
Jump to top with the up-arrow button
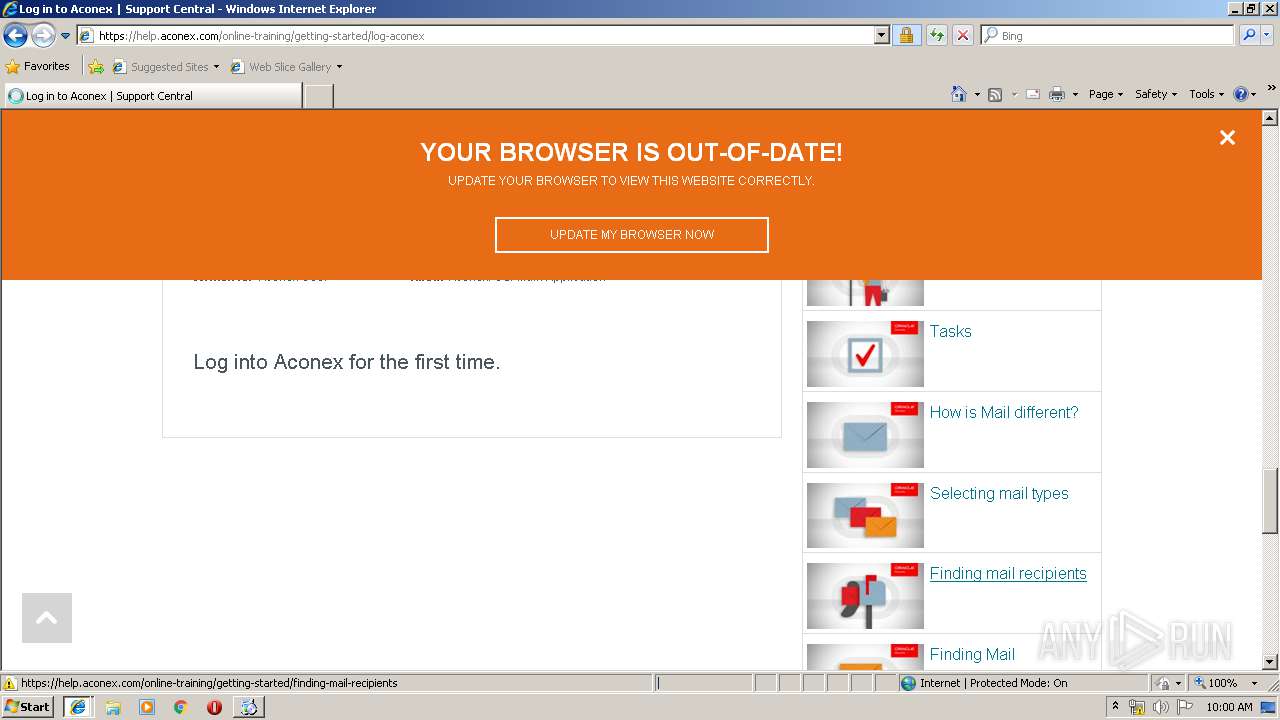tap(47, 618)
